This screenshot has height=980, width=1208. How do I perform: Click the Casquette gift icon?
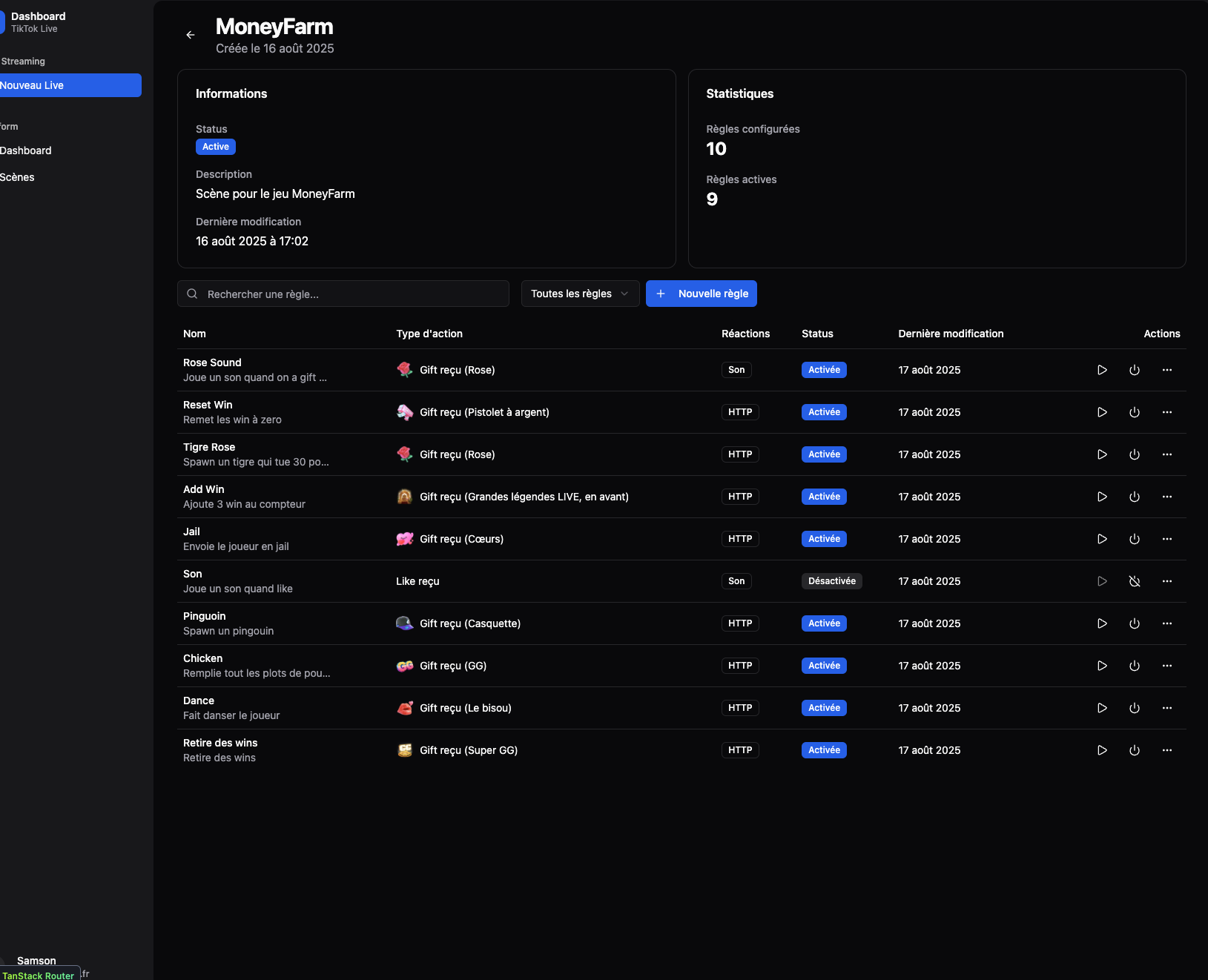(405, 623)
